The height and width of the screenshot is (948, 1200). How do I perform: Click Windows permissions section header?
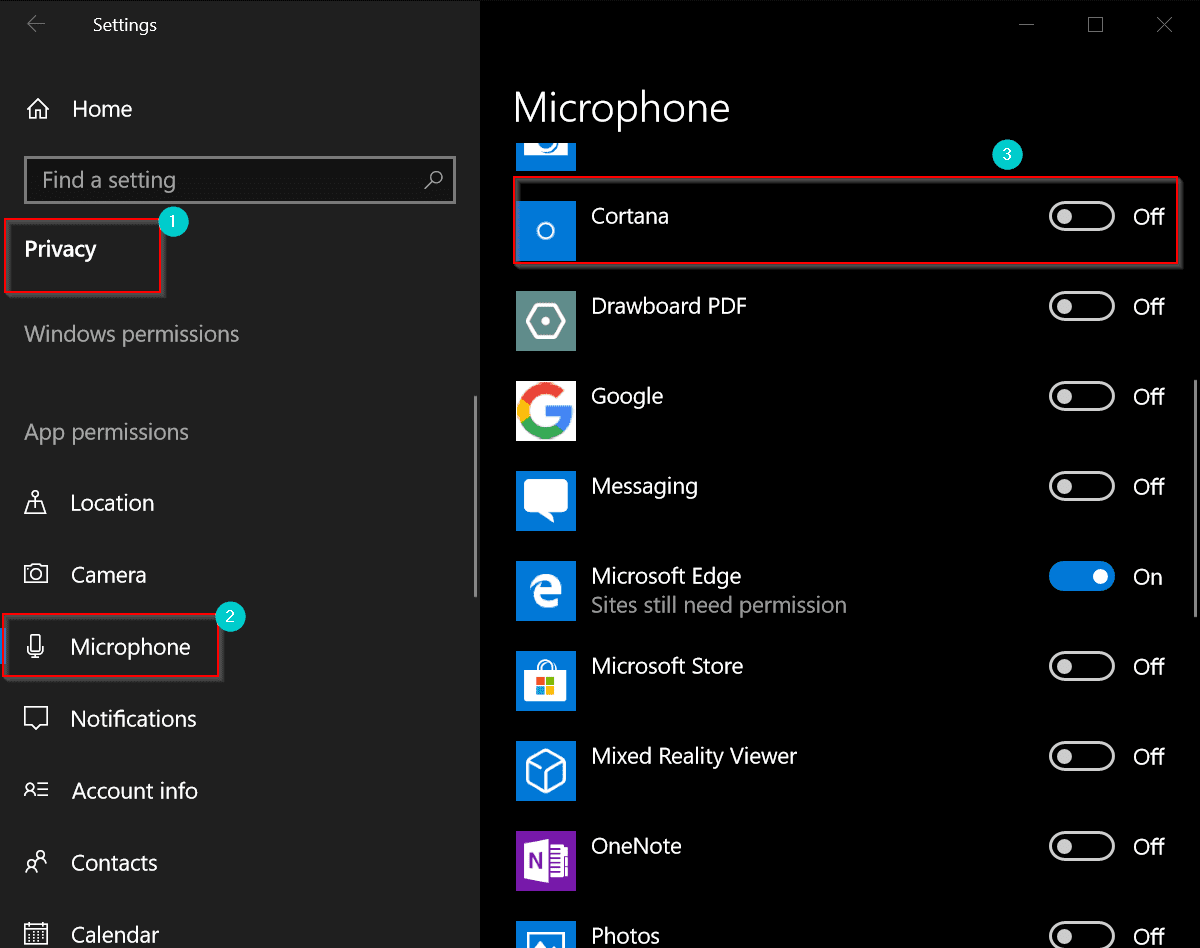pos(132,334)
